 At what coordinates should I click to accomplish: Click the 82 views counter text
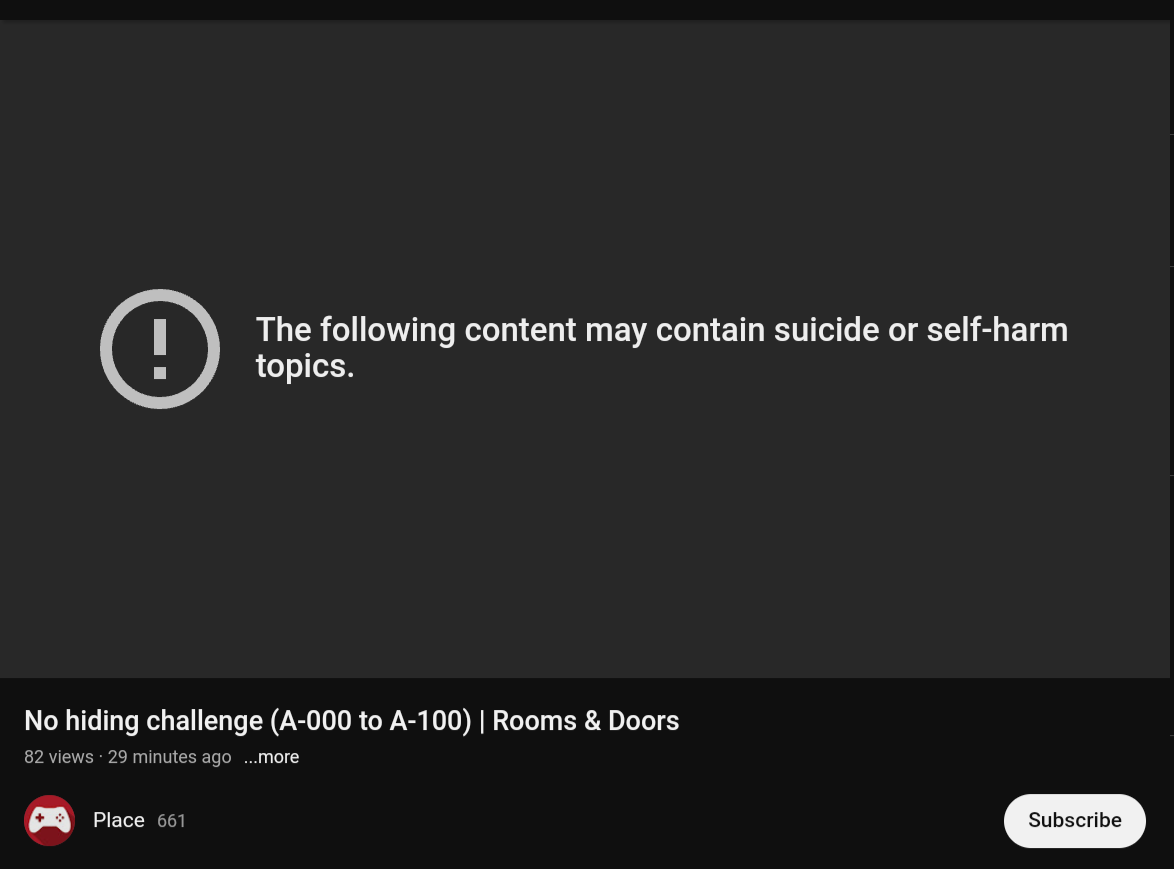pos(58,757)
